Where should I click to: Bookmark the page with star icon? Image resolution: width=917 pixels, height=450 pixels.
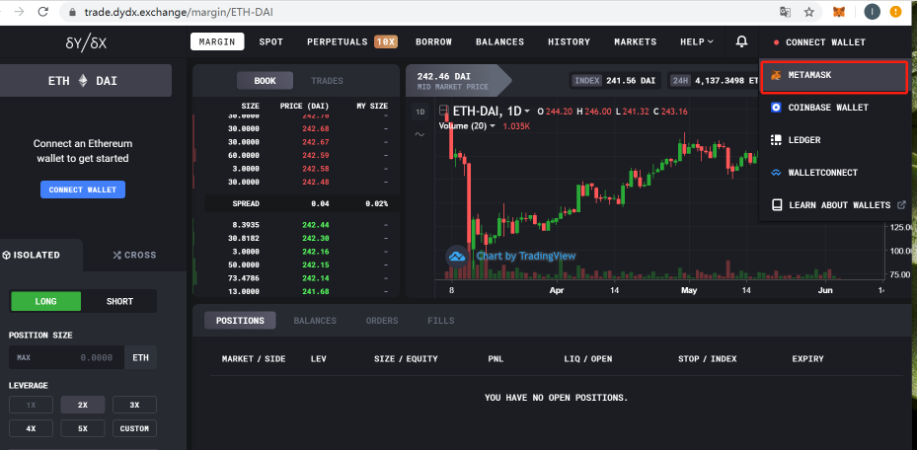click(809, 12)
